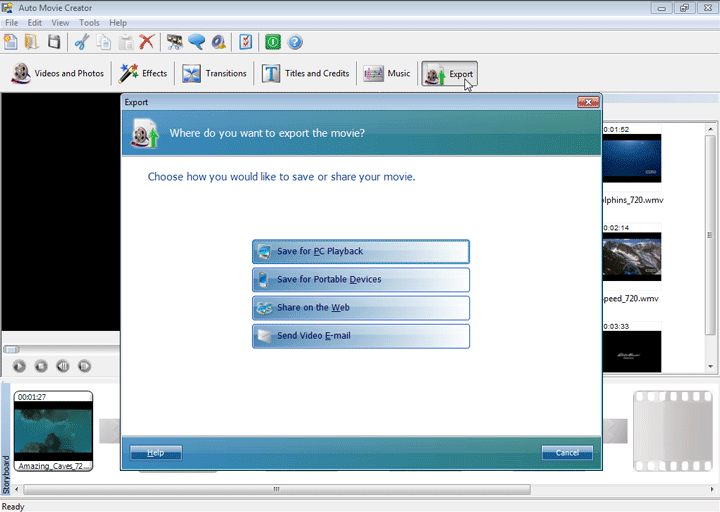This screenshot has height=512, width=720.
Task: Click the New project icon
Action: [11, 42]
